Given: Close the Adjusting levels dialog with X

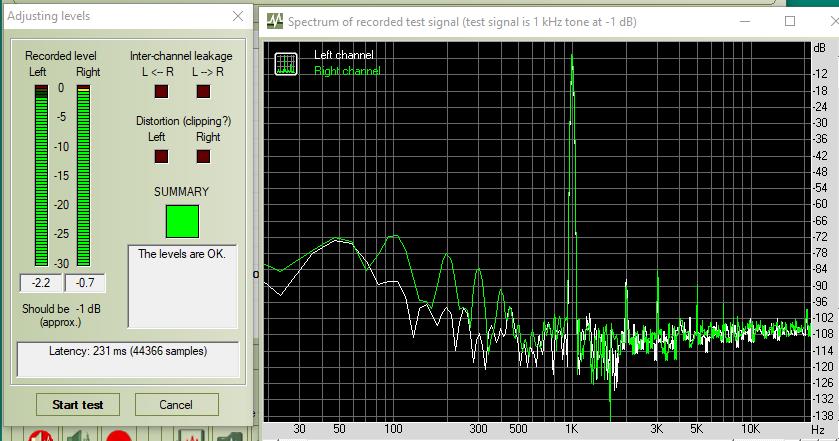Looking at the screenshot, I should click(x=238, y=16).
